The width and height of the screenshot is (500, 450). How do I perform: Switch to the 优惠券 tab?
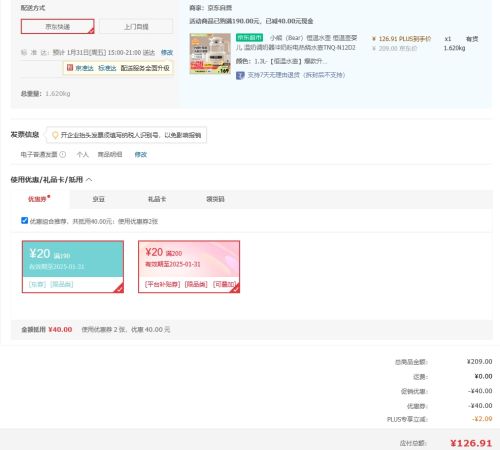click(x=39, y=199)
